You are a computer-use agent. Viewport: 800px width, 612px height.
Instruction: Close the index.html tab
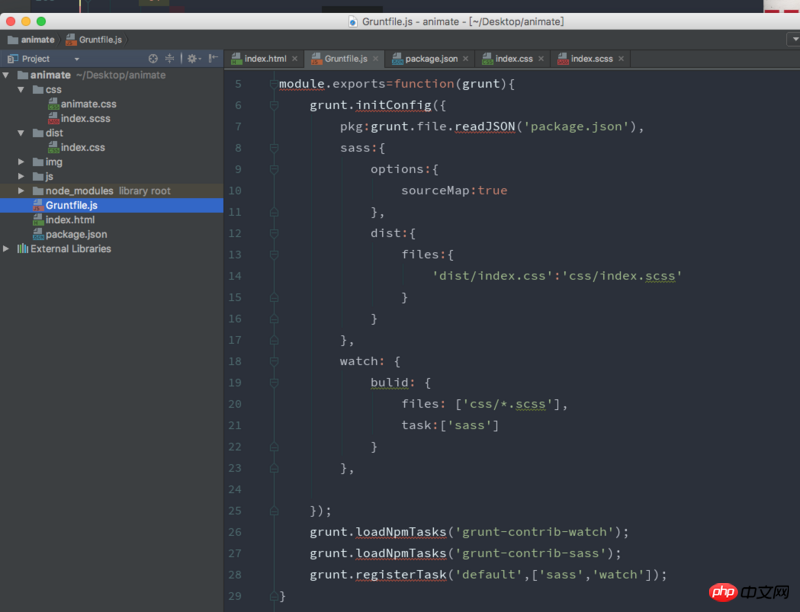pyautogui.click(x=295, y=59)
